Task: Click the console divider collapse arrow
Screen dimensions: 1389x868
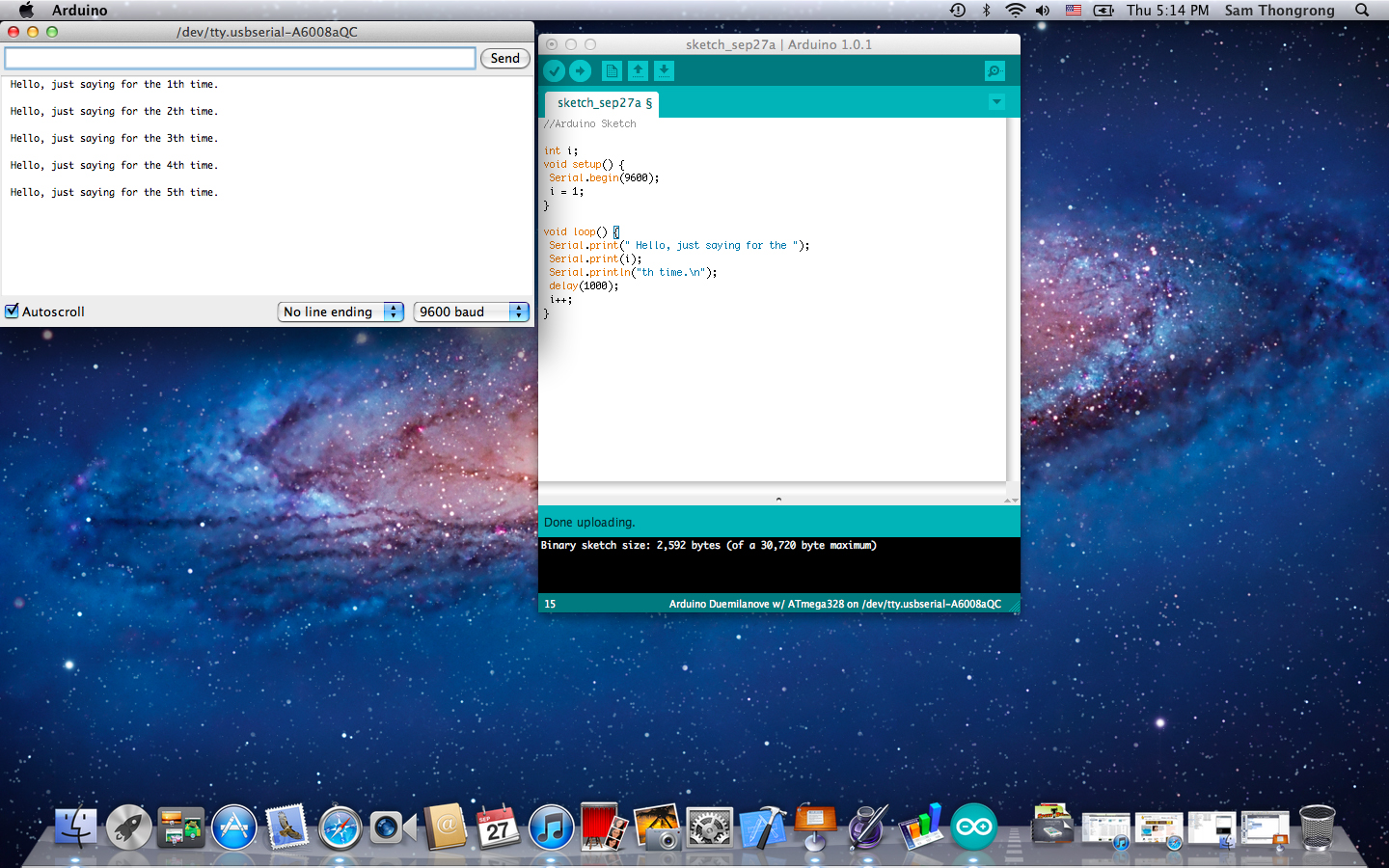Action: [778, 500]
